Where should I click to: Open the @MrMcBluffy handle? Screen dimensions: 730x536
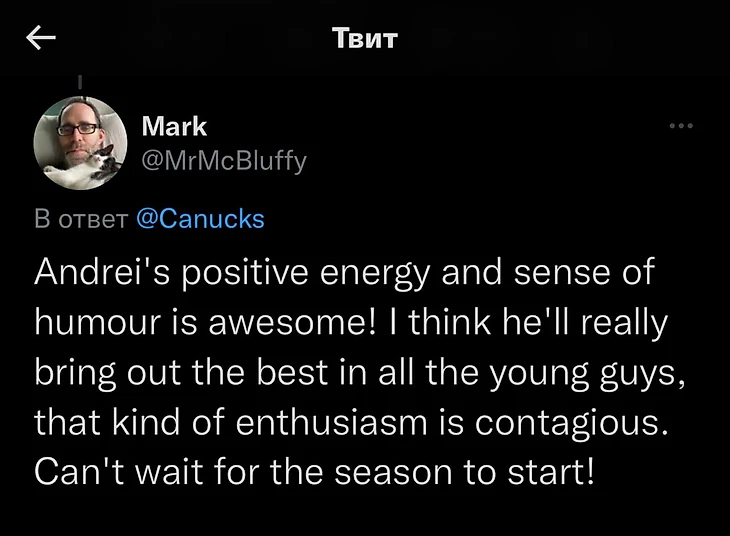click(x=224, y=159)
